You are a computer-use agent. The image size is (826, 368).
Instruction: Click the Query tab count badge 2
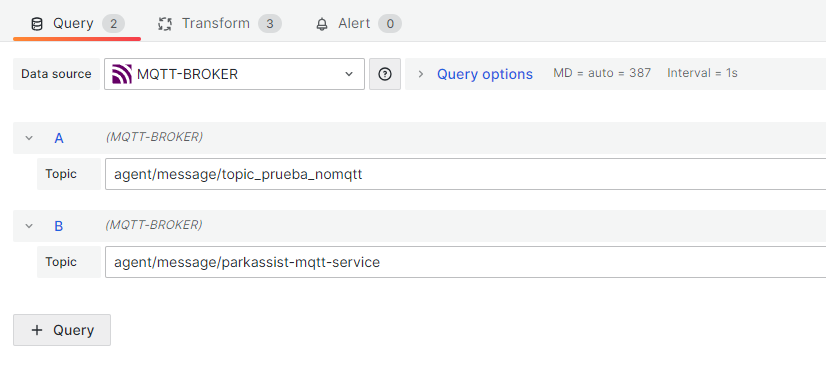(x=113, y=24)
